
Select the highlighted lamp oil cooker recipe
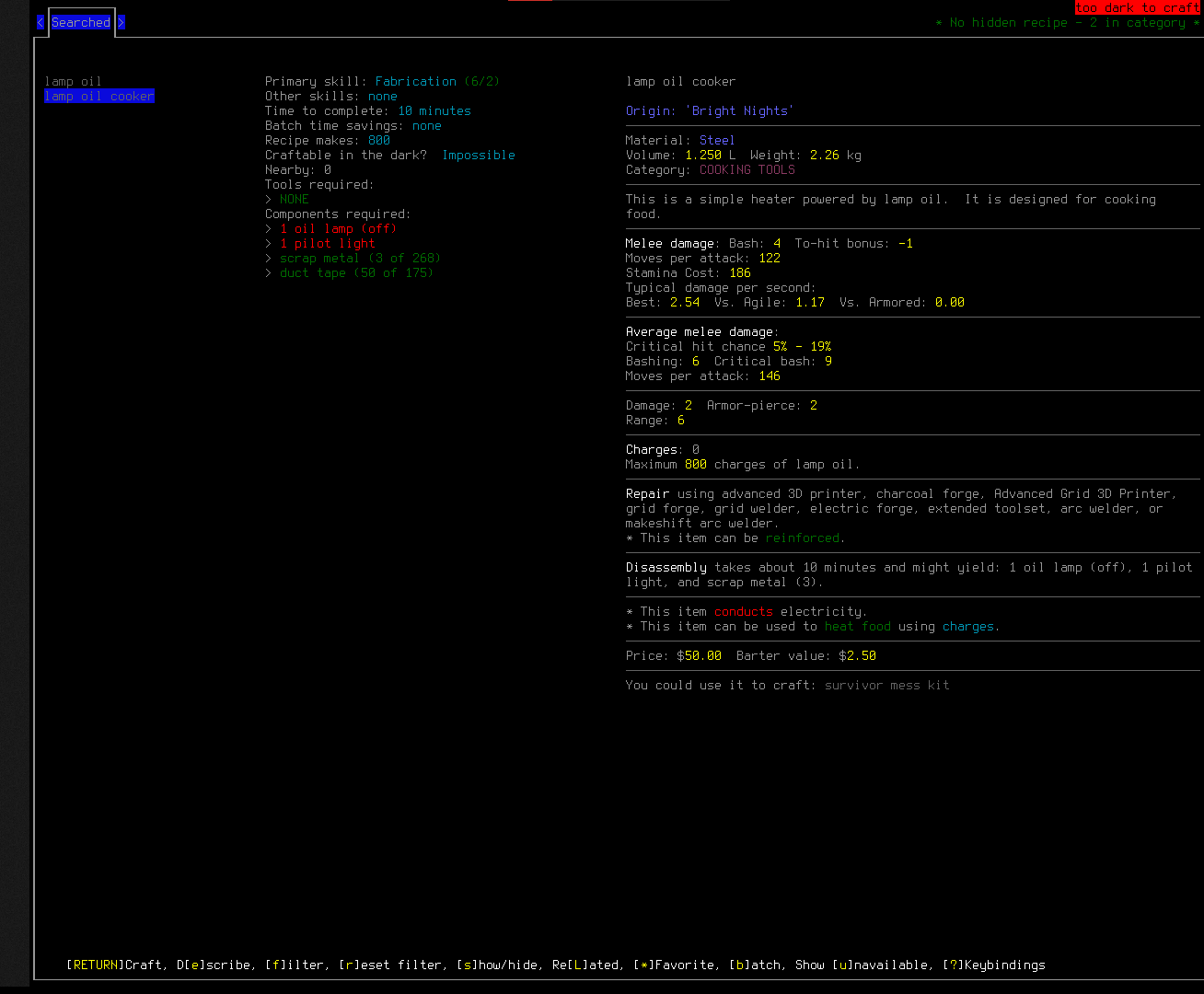tap(99, 96)
